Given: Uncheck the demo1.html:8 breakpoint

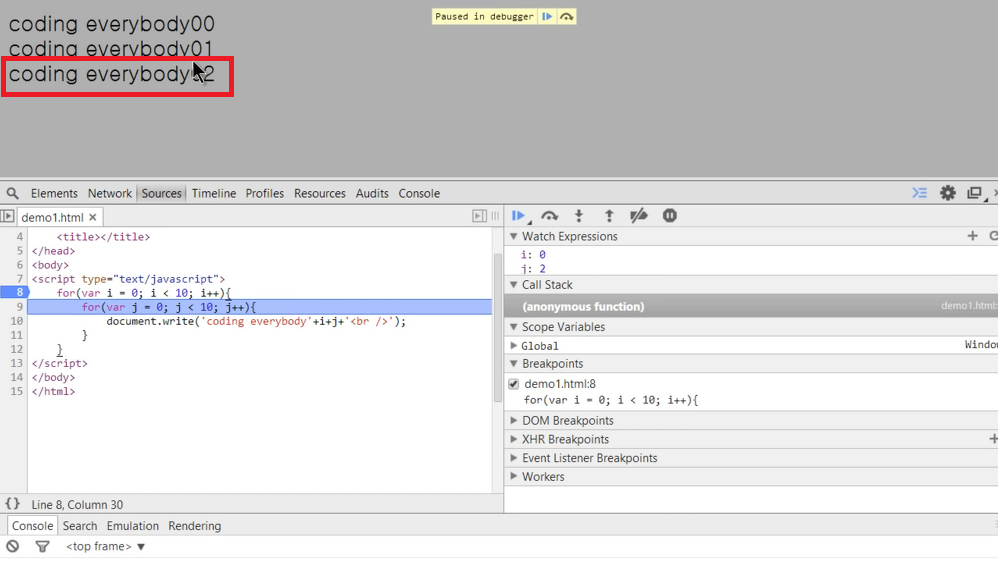Looking at the screenshot, I should [x=514, y=384].
